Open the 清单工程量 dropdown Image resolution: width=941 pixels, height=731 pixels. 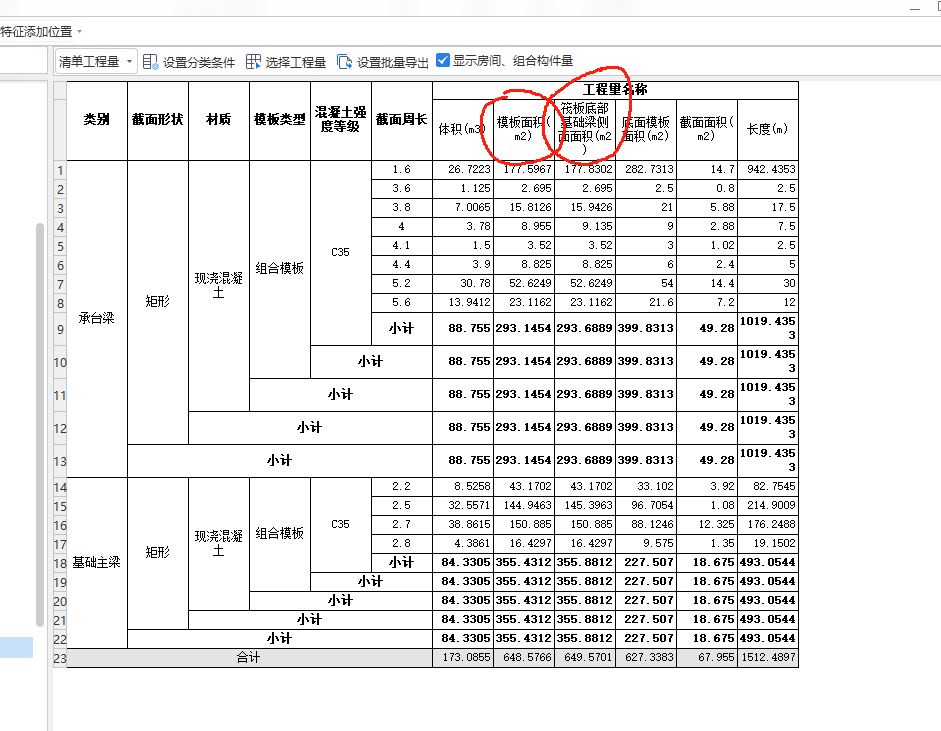97,61
